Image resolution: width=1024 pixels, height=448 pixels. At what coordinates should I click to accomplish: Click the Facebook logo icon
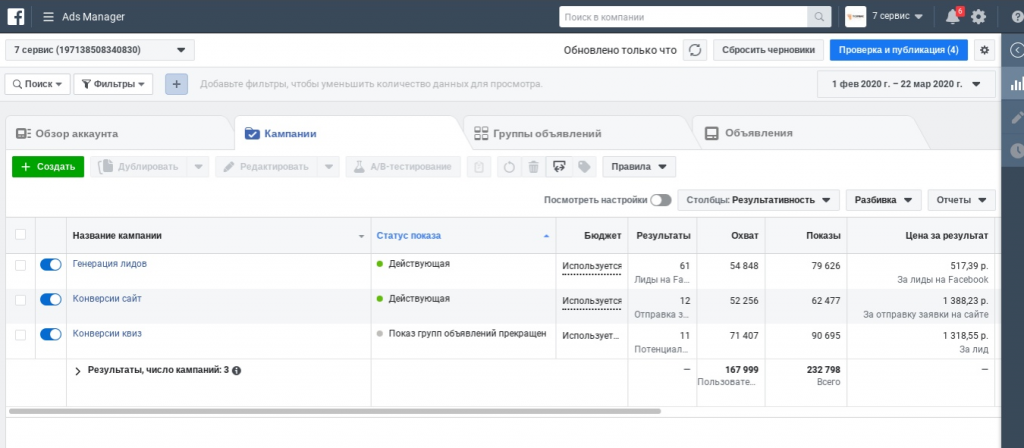(16, 16)
